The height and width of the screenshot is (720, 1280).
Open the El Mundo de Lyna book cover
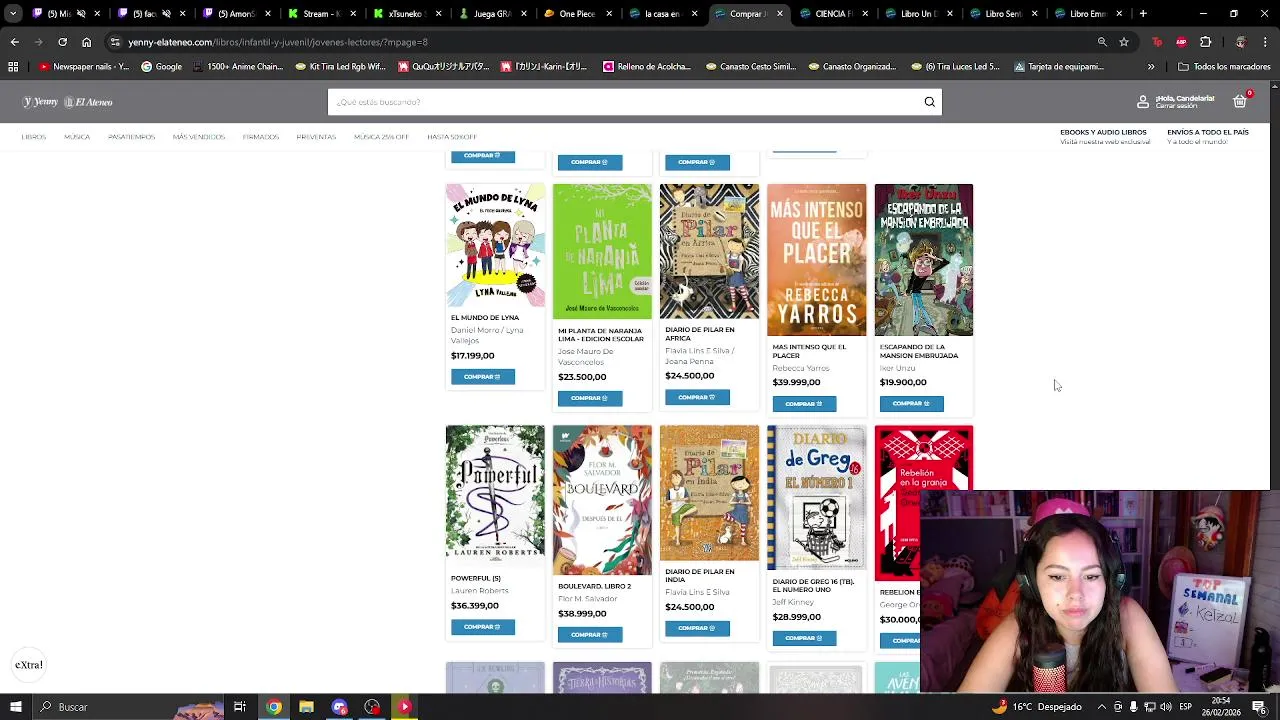click(495, 245)
